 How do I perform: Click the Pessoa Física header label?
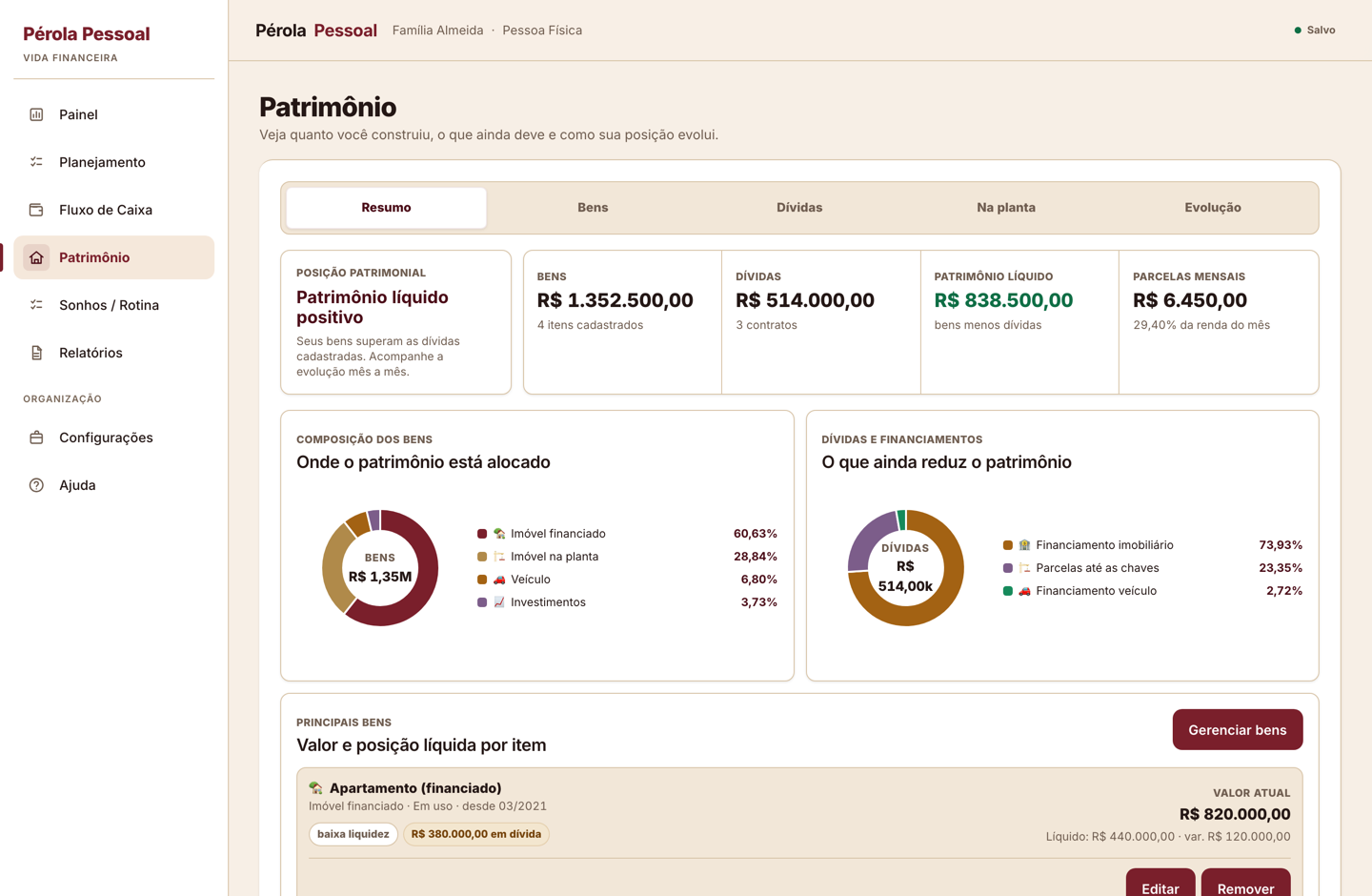click(542, 31)
